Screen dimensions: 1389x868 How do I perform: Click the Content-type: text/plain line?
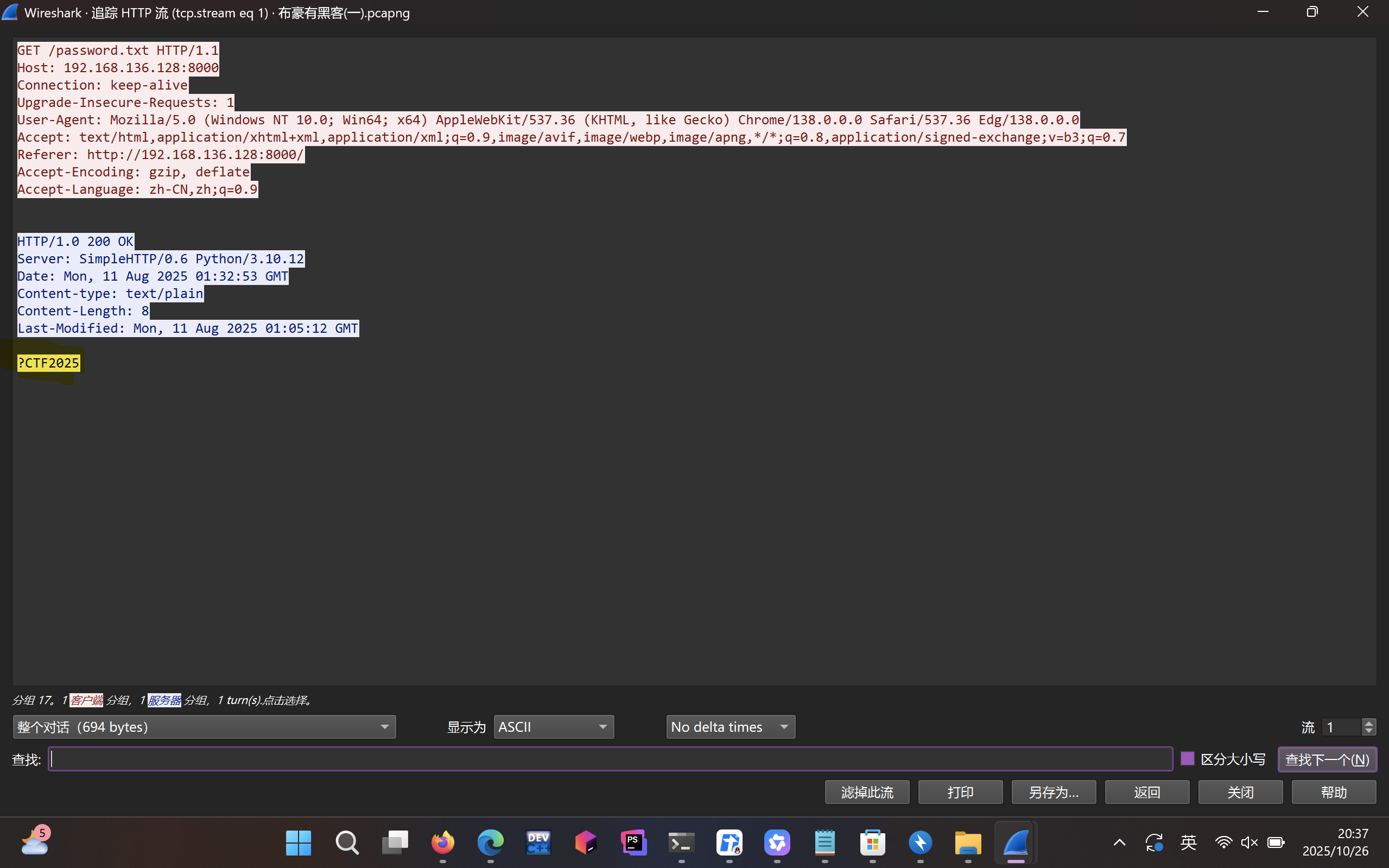pos(110,293)
